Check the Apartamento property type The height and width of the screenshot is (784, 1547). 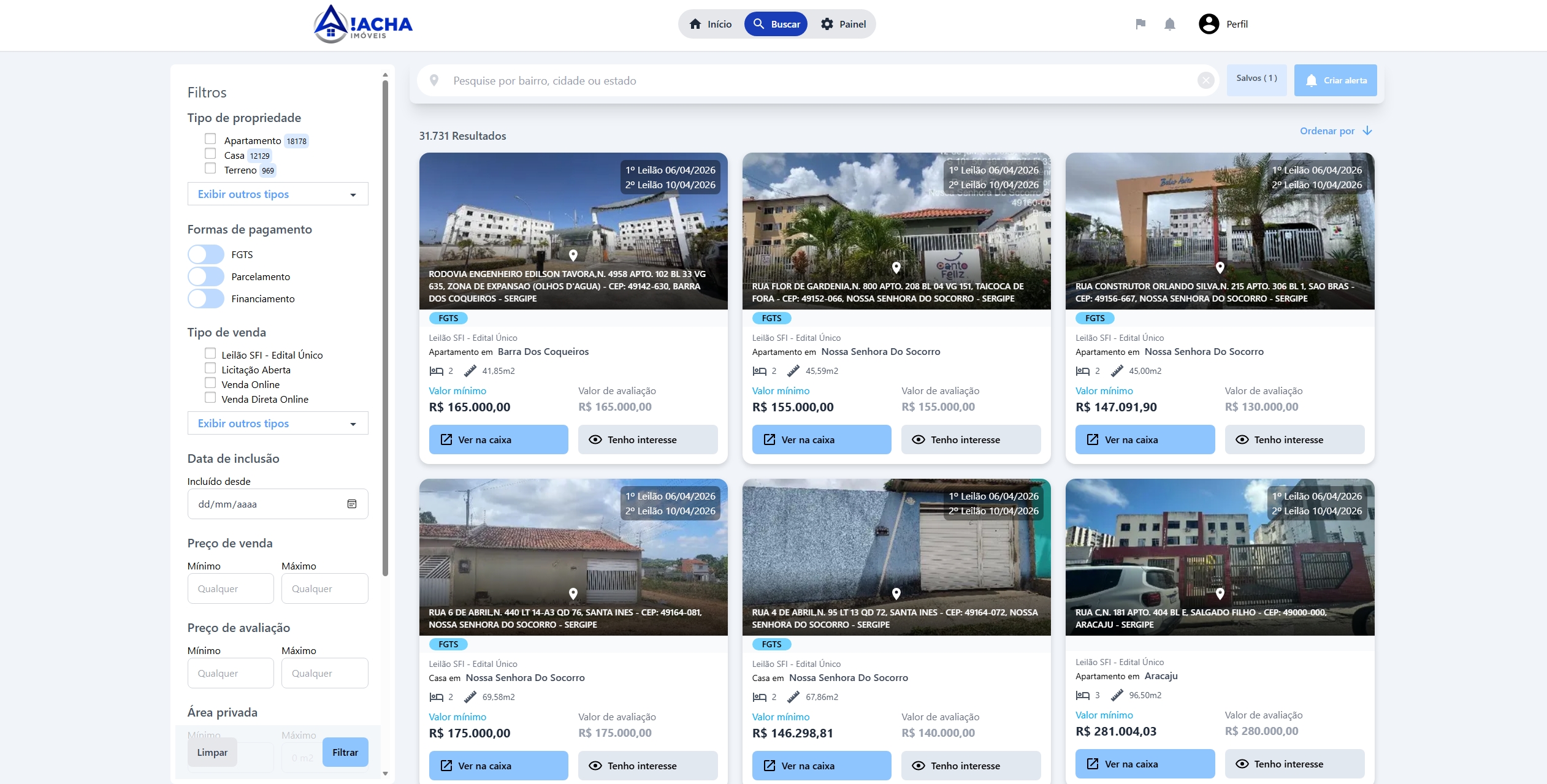point(210,139)
